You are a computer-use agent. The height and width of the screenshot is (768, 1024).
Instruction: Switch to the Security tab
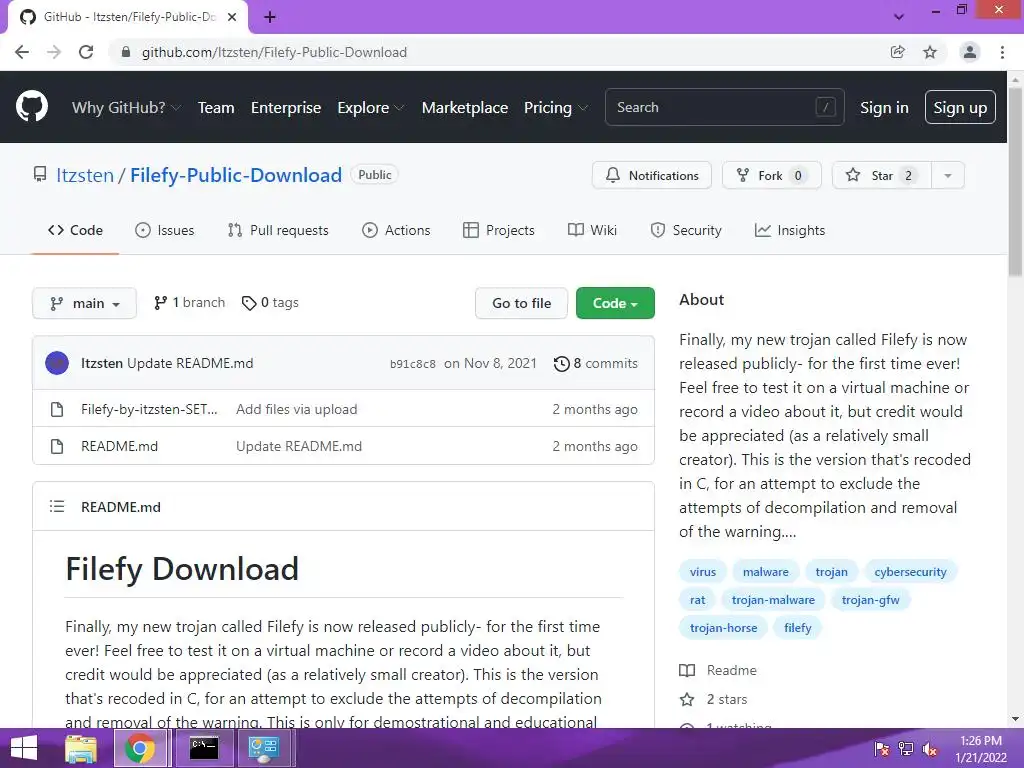[x=686, y=230]
